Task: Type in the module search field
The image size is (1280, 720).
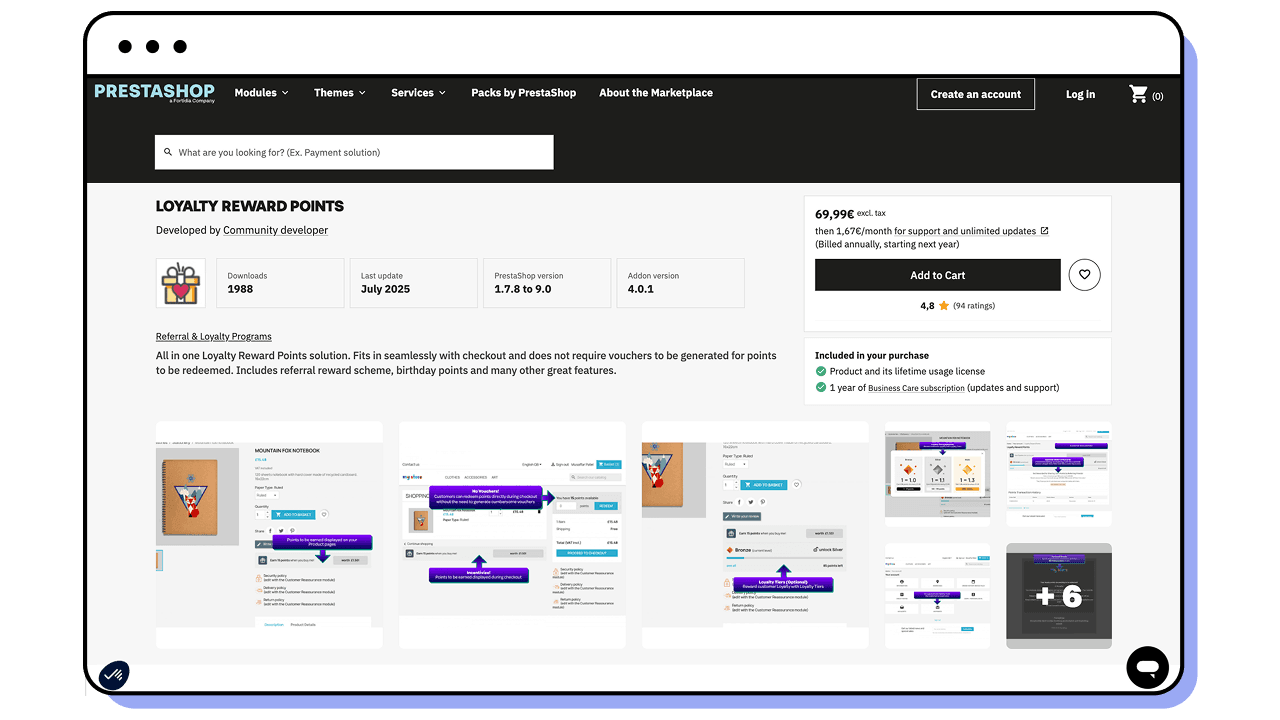Action: pyautogui.click(x=360, y=153)
